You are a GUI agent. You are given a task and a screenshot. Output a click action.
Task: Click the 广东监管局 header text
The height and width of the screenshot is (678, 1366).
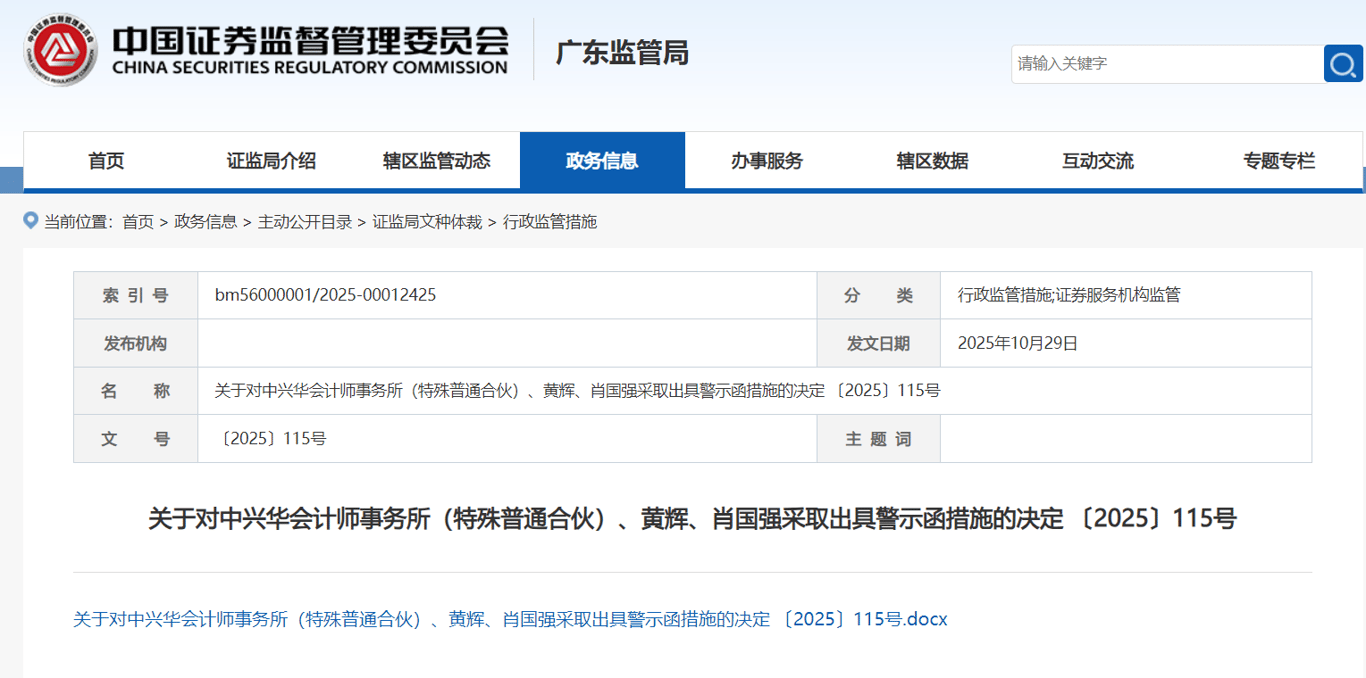point(622,52)
